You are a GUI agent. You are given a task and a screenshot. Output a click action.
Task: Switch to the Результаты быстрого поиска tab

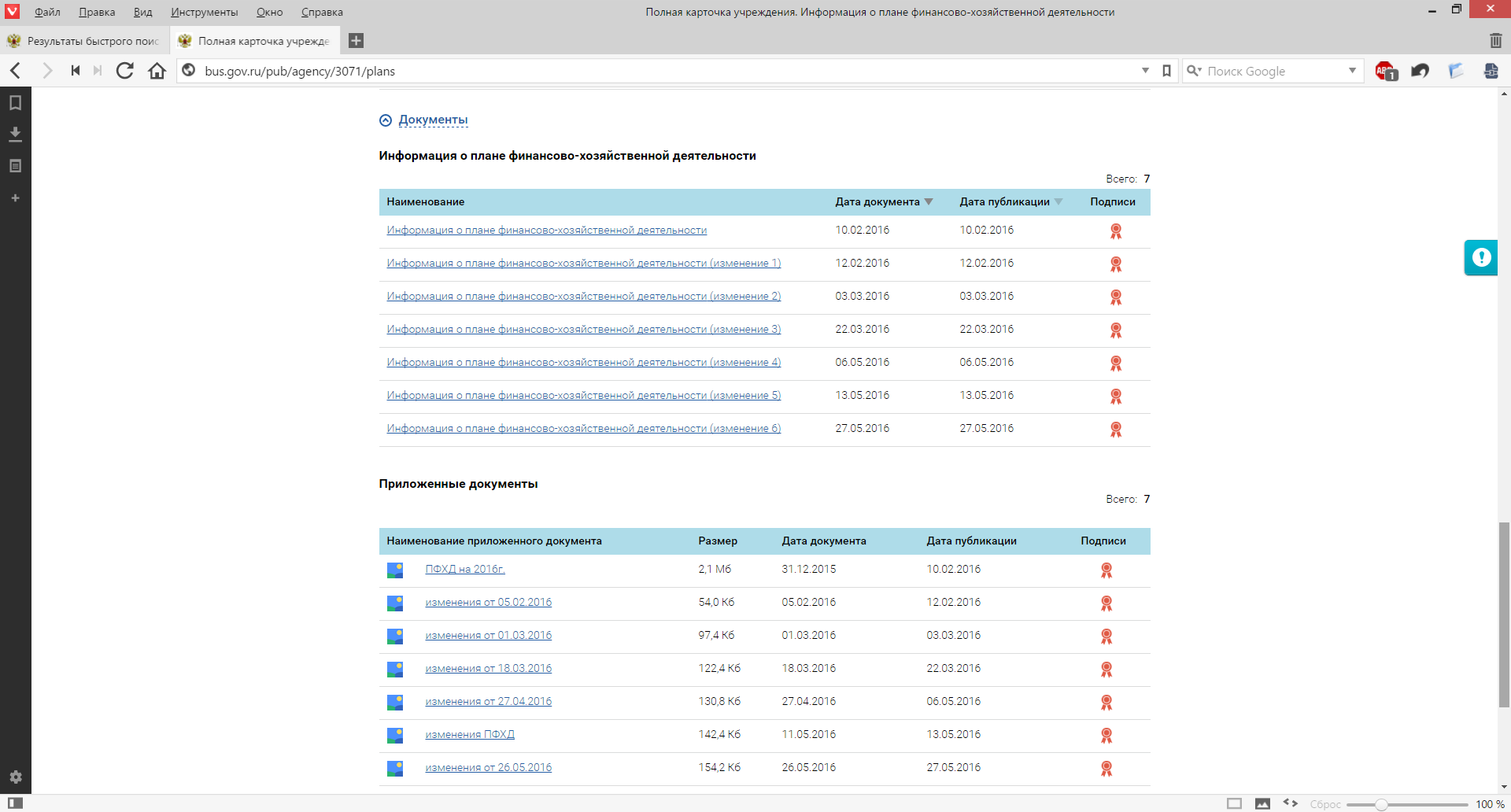tap(84, 41)
